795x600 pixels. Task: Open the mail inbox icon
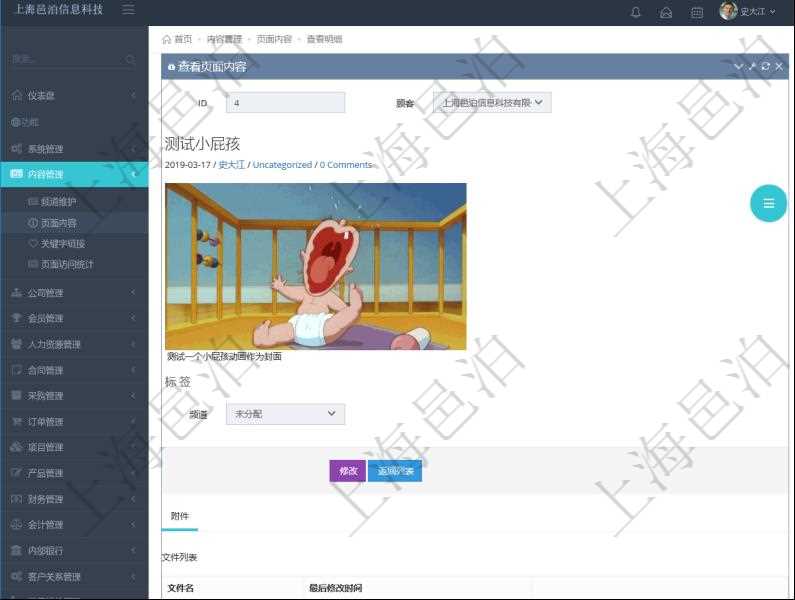(666, 12)
